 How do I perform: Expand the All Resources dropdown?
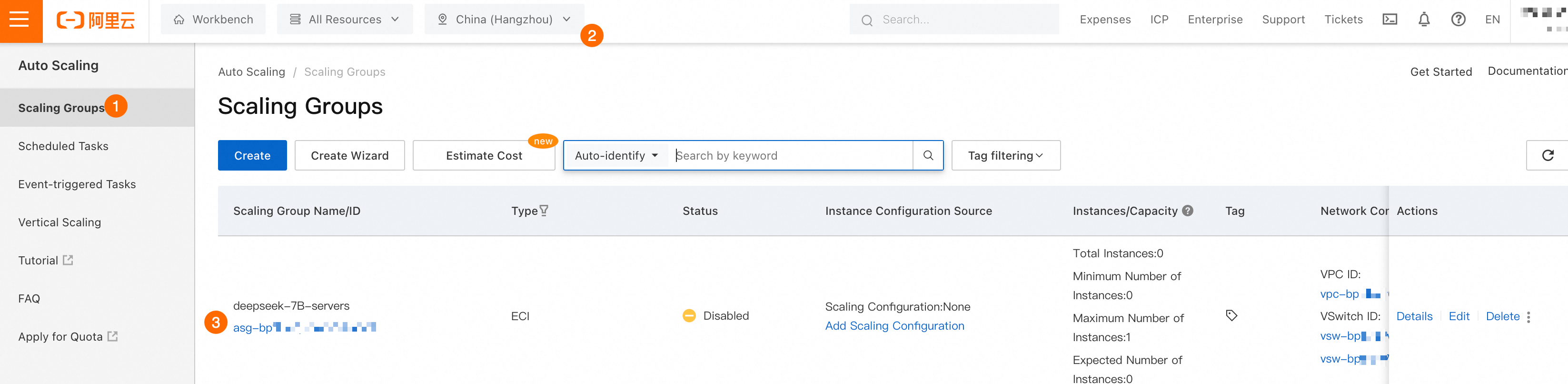point(345,20)
